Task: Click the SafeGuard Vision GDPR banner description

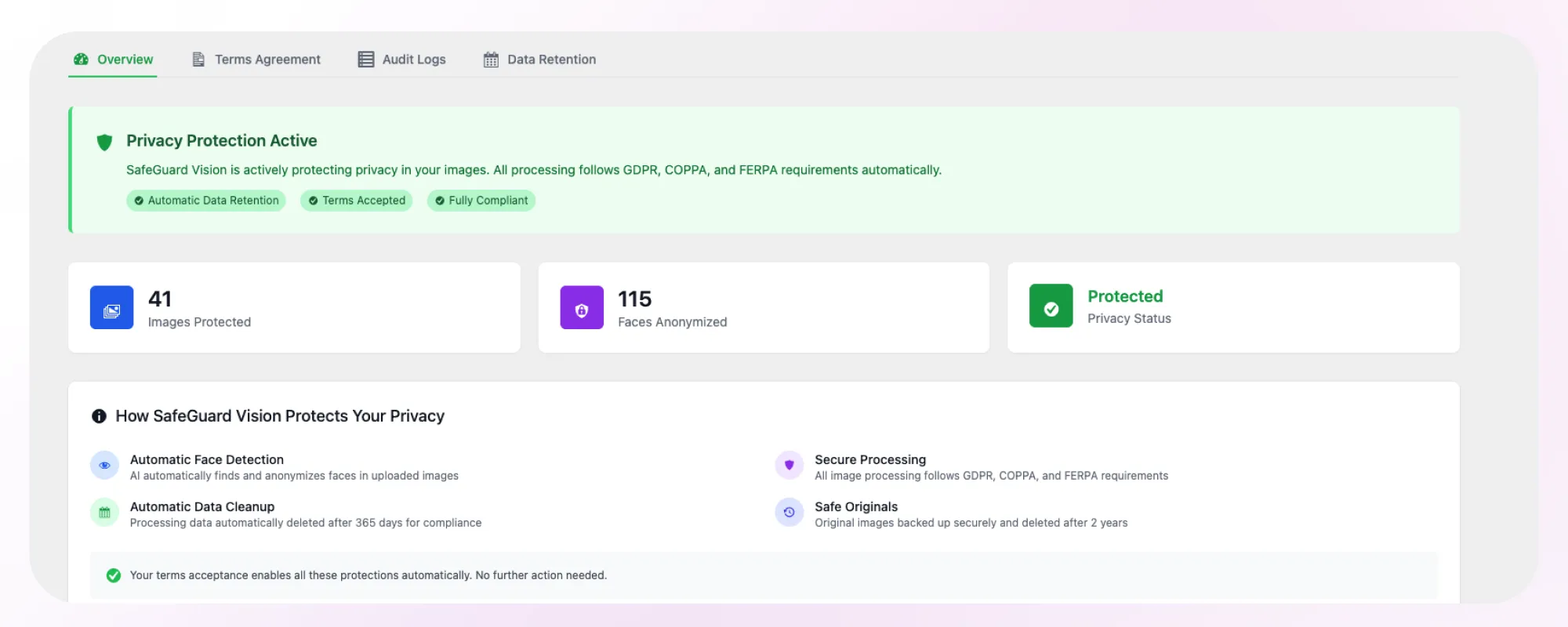Action: click(534, 170)
